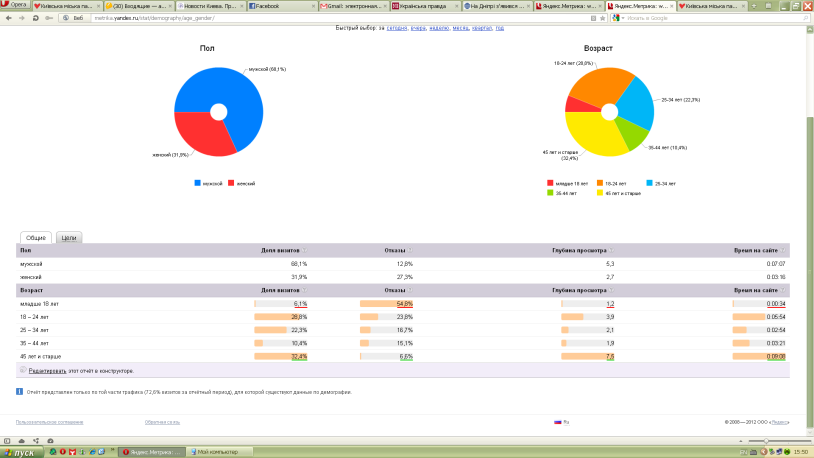Click help icon beside first Доля визитов header
Image resolution: width=814 pixels, height=458 pixels.
[x=305, y=250]
